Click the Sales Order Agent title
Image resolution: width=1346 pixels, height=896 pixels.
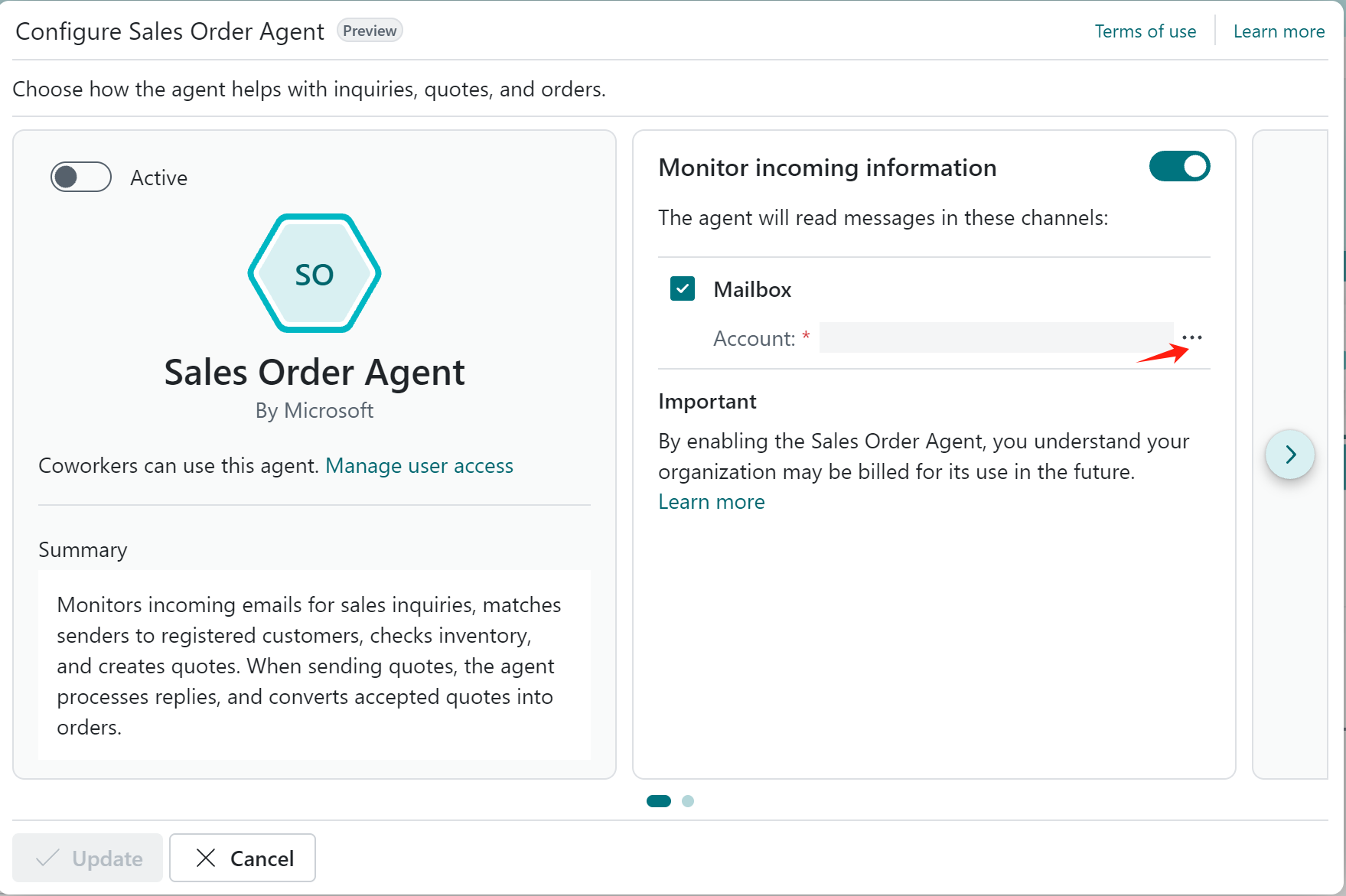pos(315,373)
